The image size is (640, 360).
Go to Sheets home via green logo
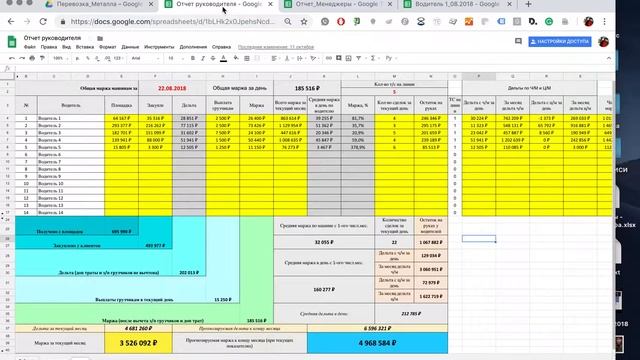coord(12,42)
